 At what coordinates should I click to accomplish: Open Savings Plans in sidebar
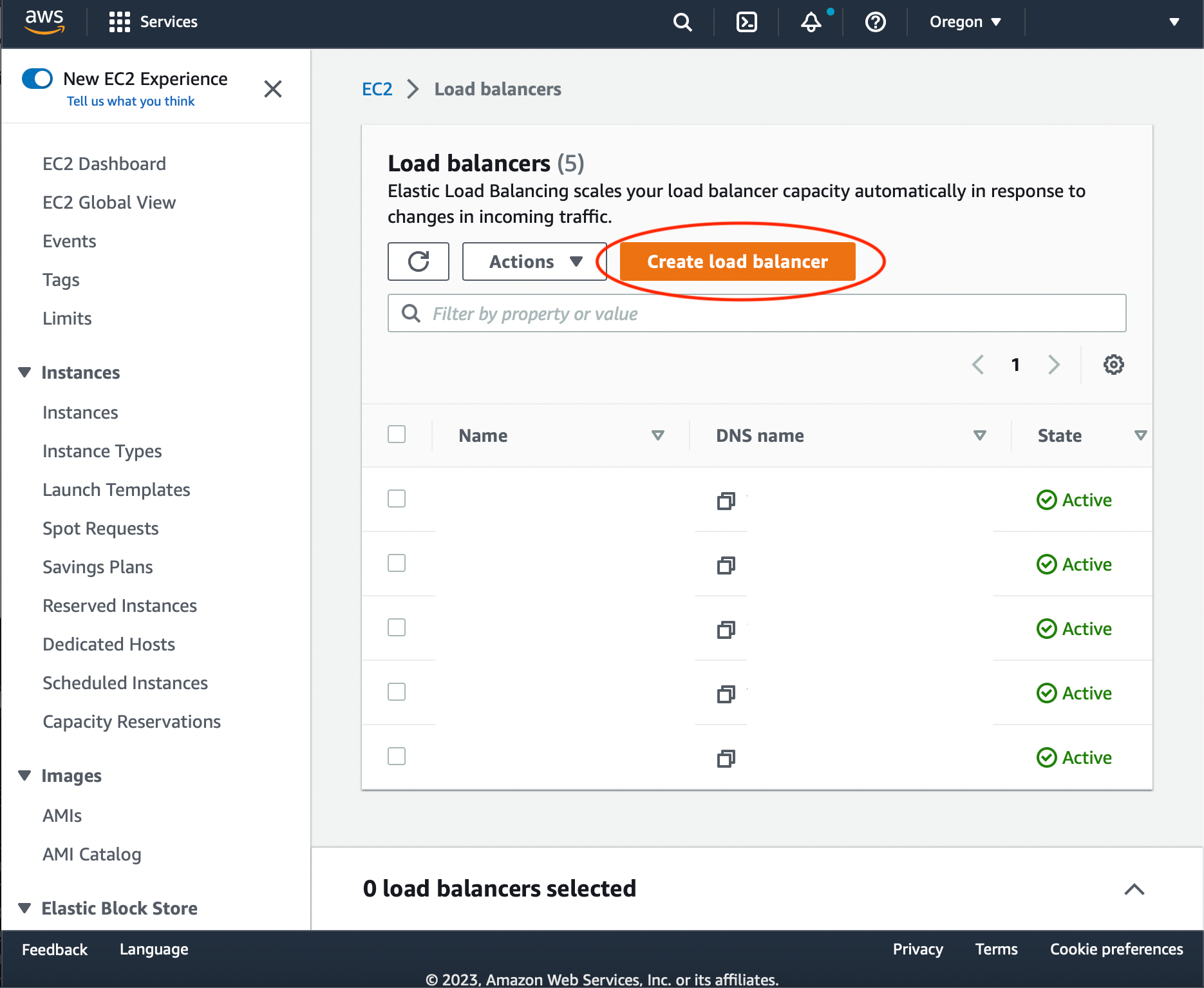(x=98, y=567)
